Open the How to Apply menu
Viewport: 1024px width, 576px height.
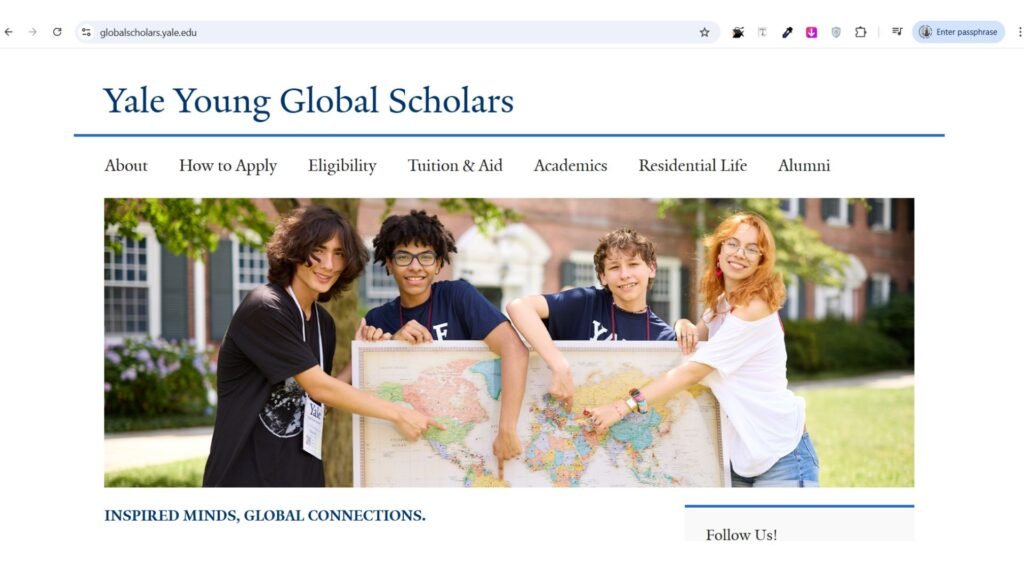tap(228, 166)
